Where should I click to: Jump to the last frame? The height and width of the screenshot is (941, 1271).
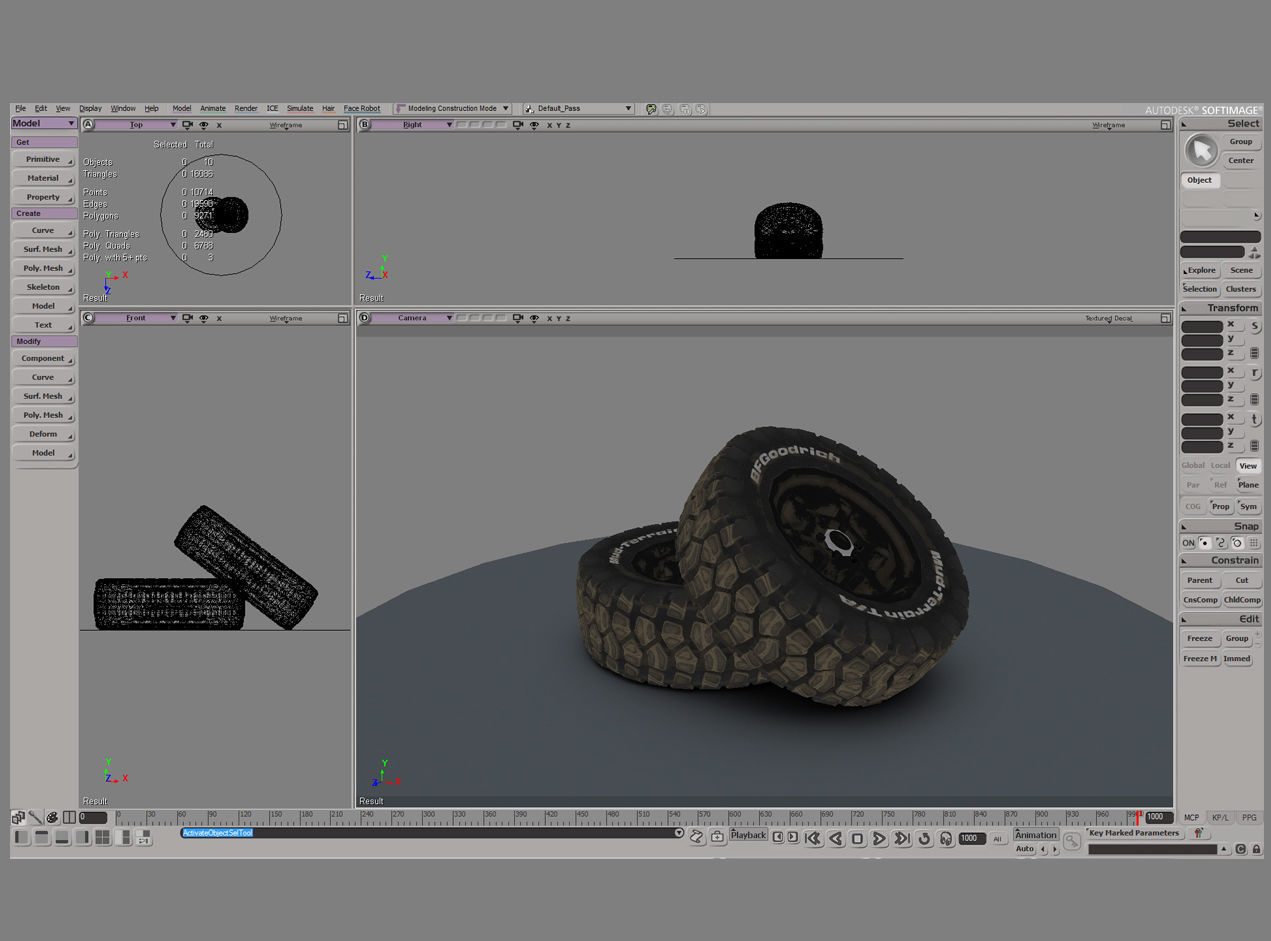[902, 838]
